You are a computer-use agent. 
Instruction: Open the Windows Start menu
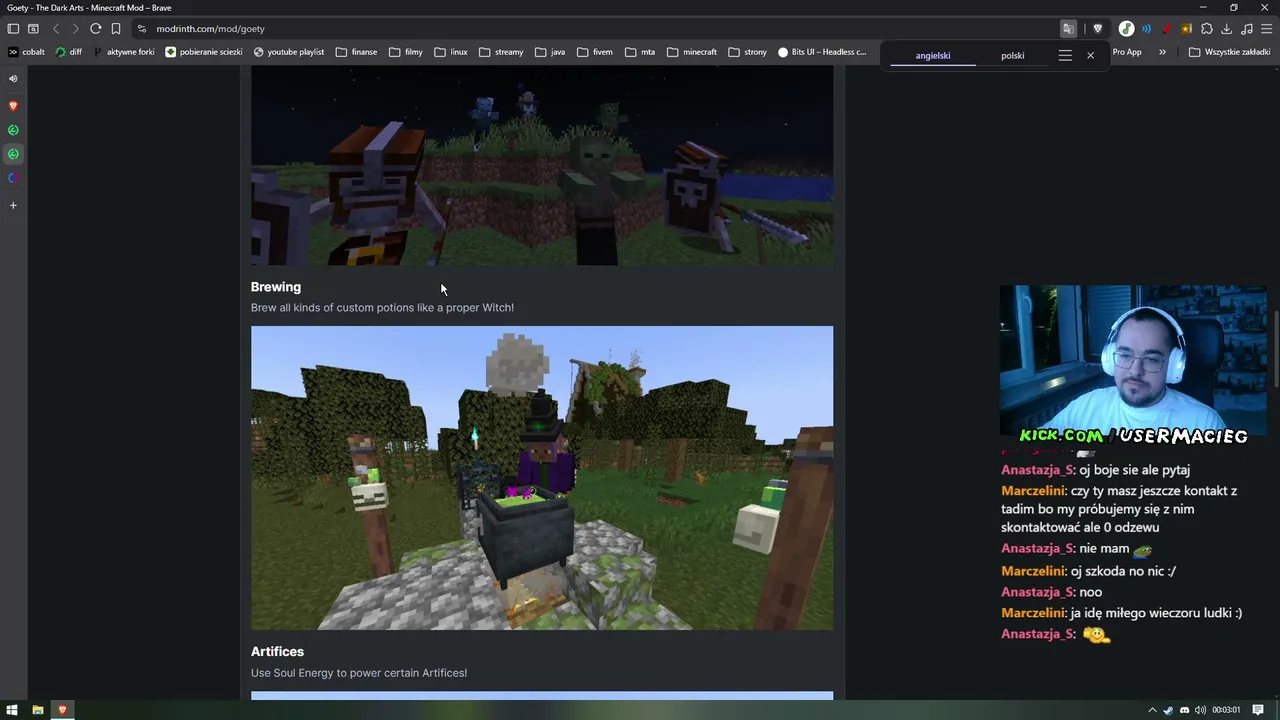12,710
